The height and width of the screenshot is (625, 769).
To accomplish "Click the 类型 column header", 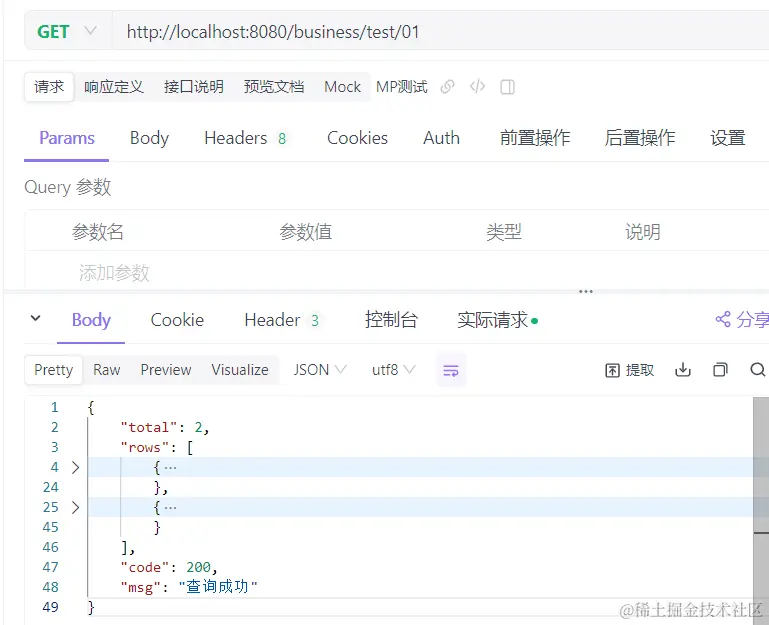I will [x=504, y=232].
